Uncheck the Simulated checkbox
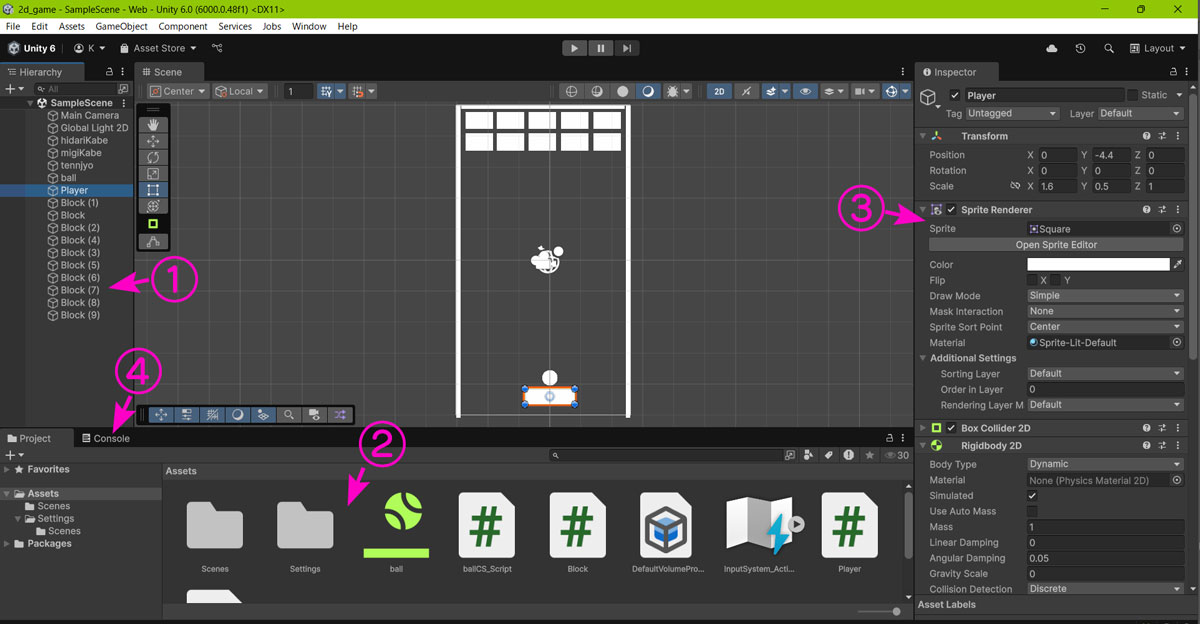This screenshot has height=624, width=1200. tap(1032, 496)
